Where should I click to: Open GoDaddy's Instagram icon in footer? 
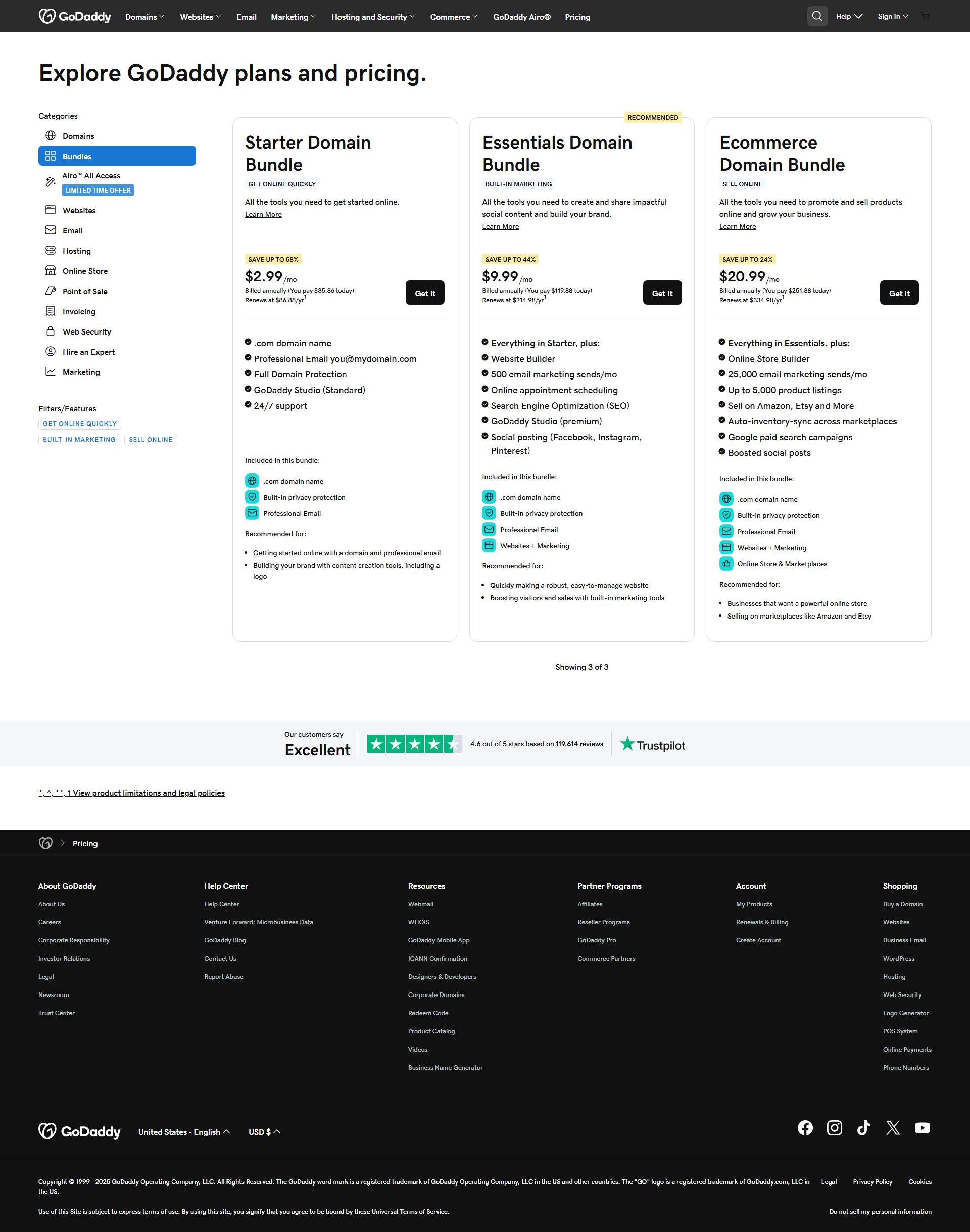(x=834, y=1127)
